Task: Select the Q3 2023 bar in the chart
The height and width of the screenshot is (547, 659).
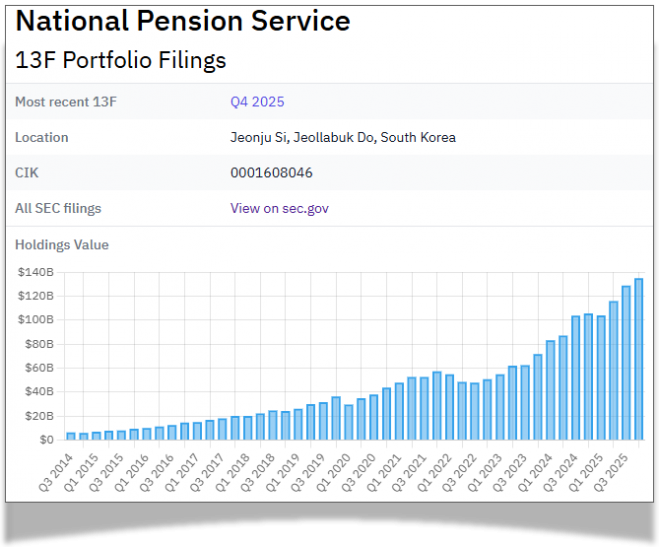Action: 525,403
